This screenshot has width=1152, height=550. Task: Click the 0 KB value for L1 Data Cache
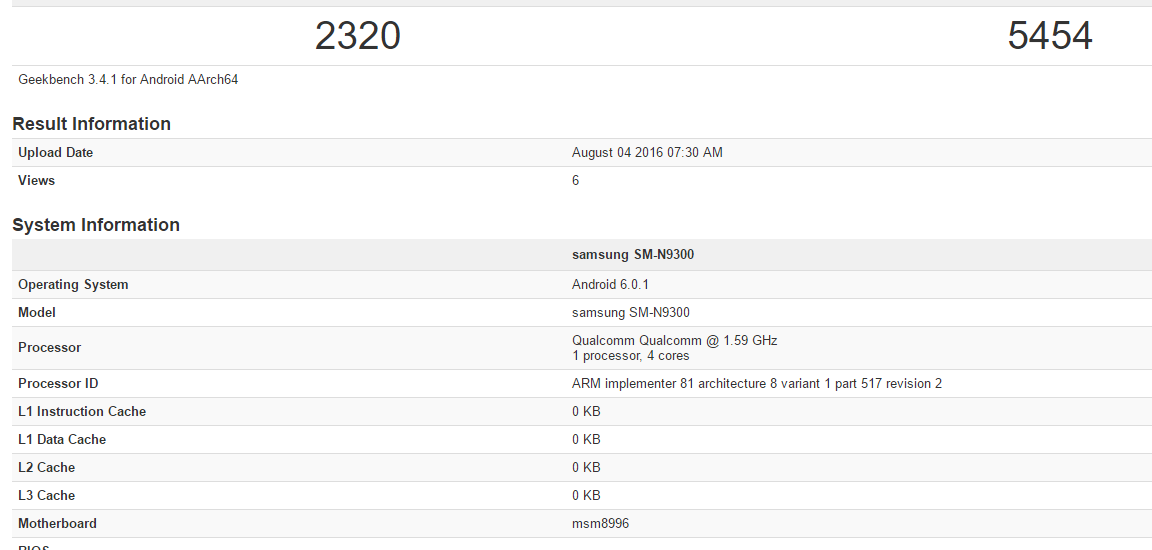[x=586, y=440]
